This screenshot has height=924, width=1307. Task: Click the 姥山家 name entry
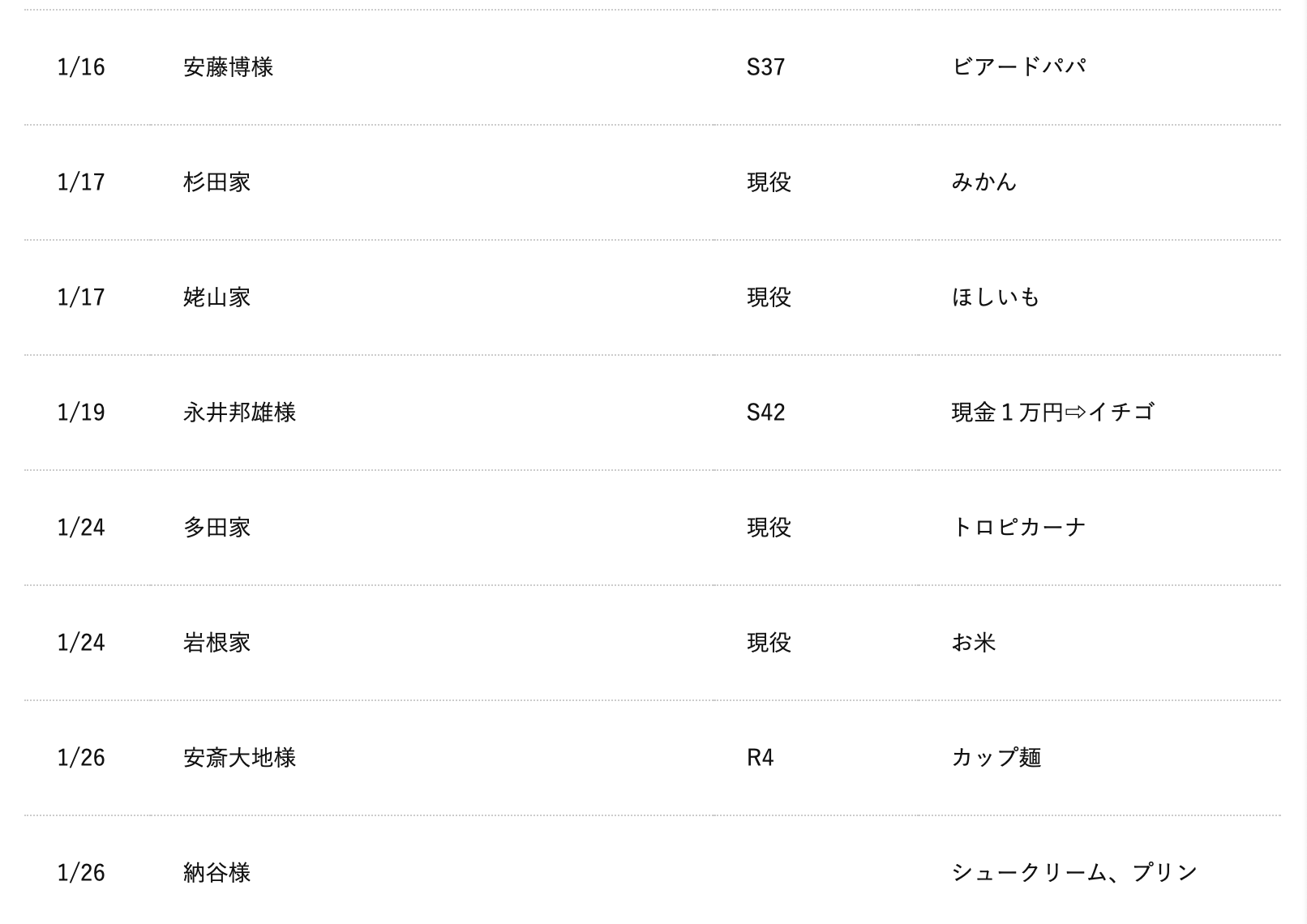point(217,297)
